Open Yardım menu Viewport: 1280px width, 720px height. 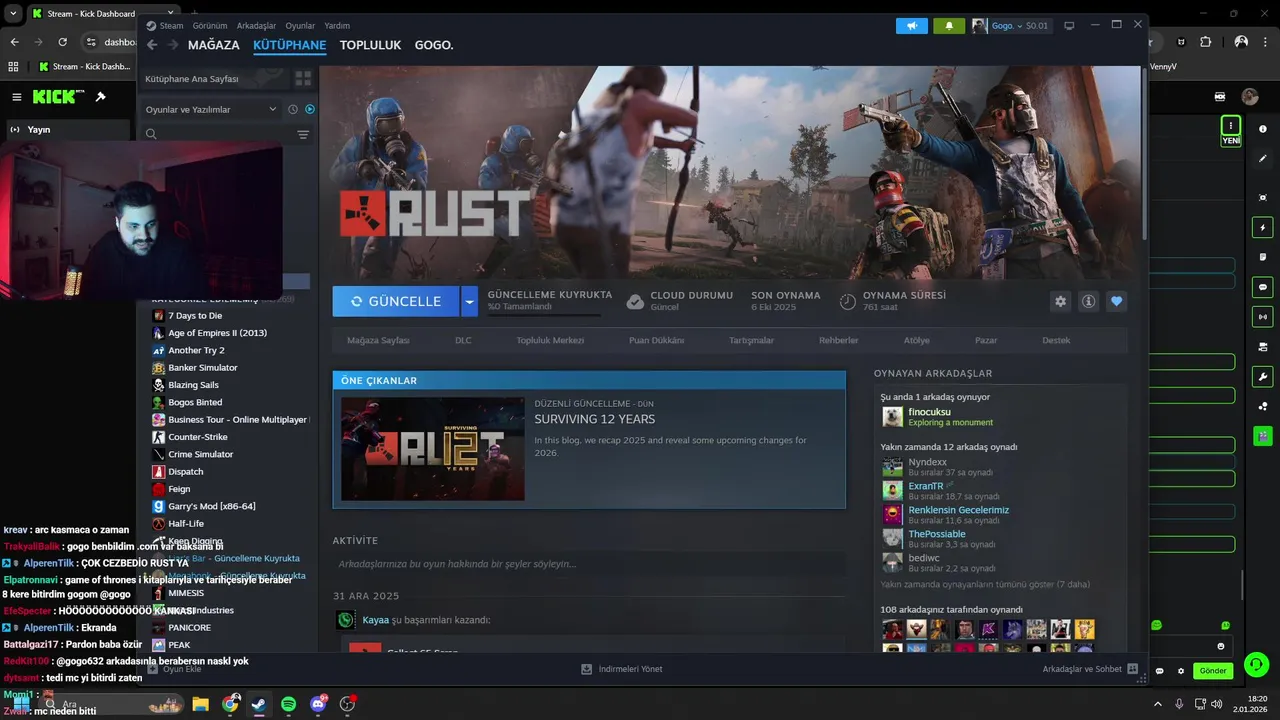pos(337,26)
